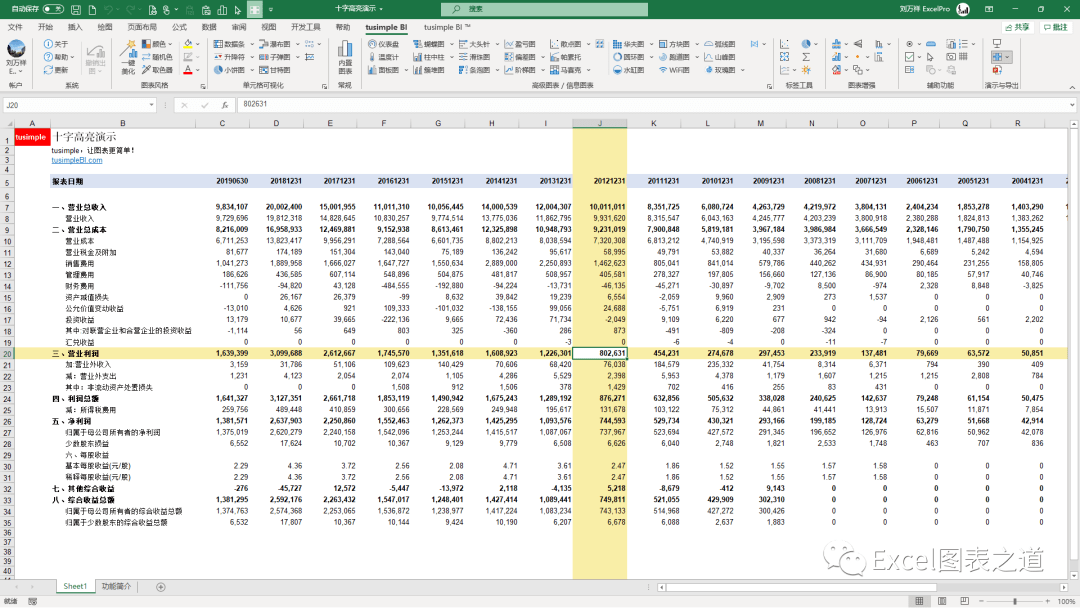Open the 页面布局 ribbon tab
This screenshot has width=1080, height=608.
coord(142,27)
